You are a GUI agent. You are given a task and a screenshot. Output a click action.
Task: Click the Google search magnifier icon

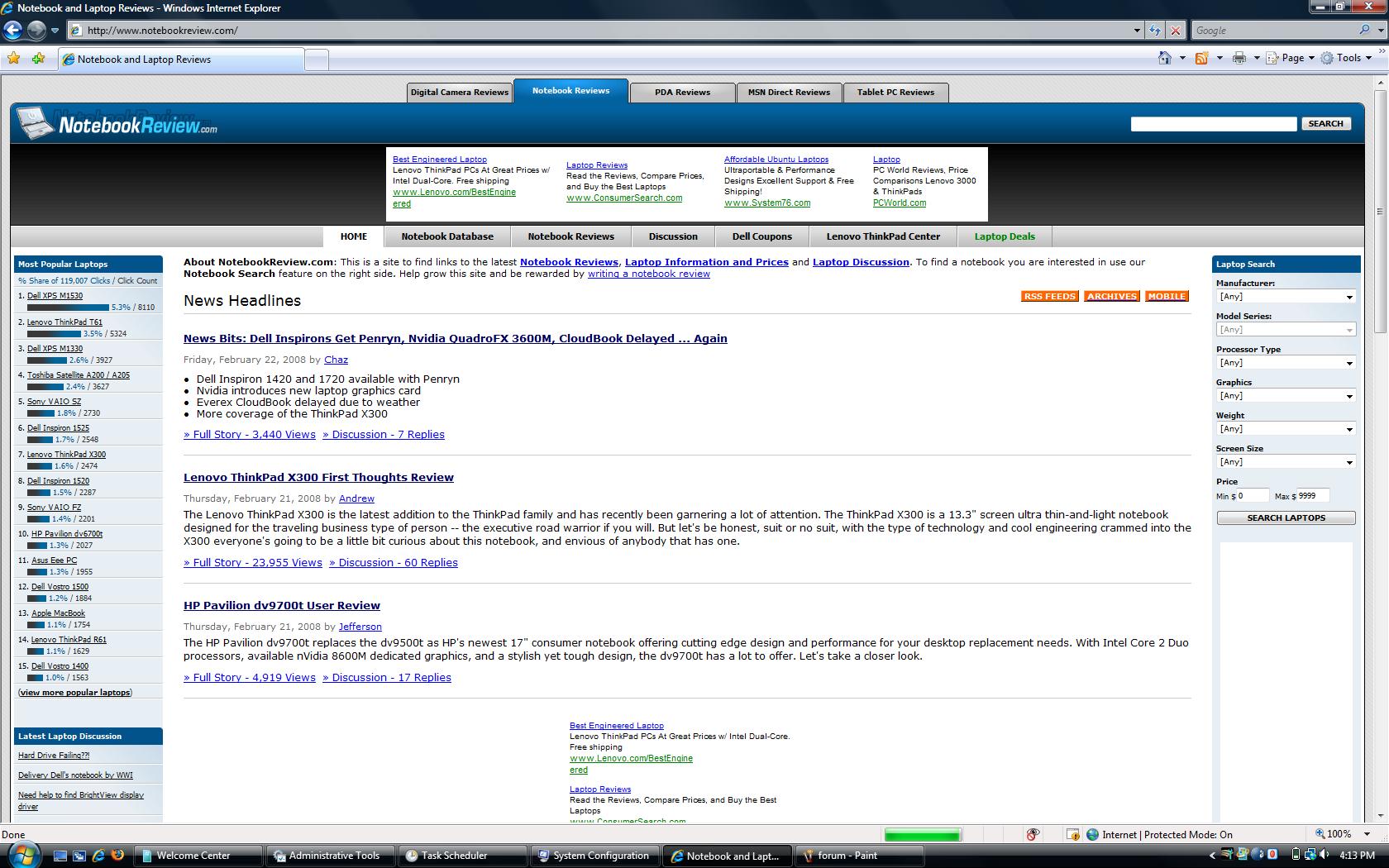(x=1364, y=31)
